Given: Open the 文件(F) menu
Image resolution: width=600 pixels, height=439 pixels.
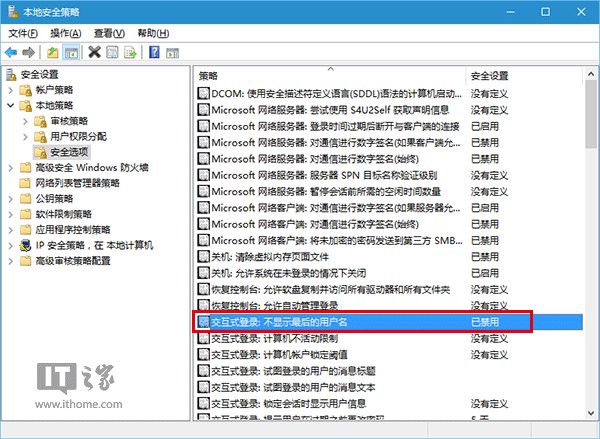Looking at the screenshot, I should pyautogui.click(x=23, y=33).
